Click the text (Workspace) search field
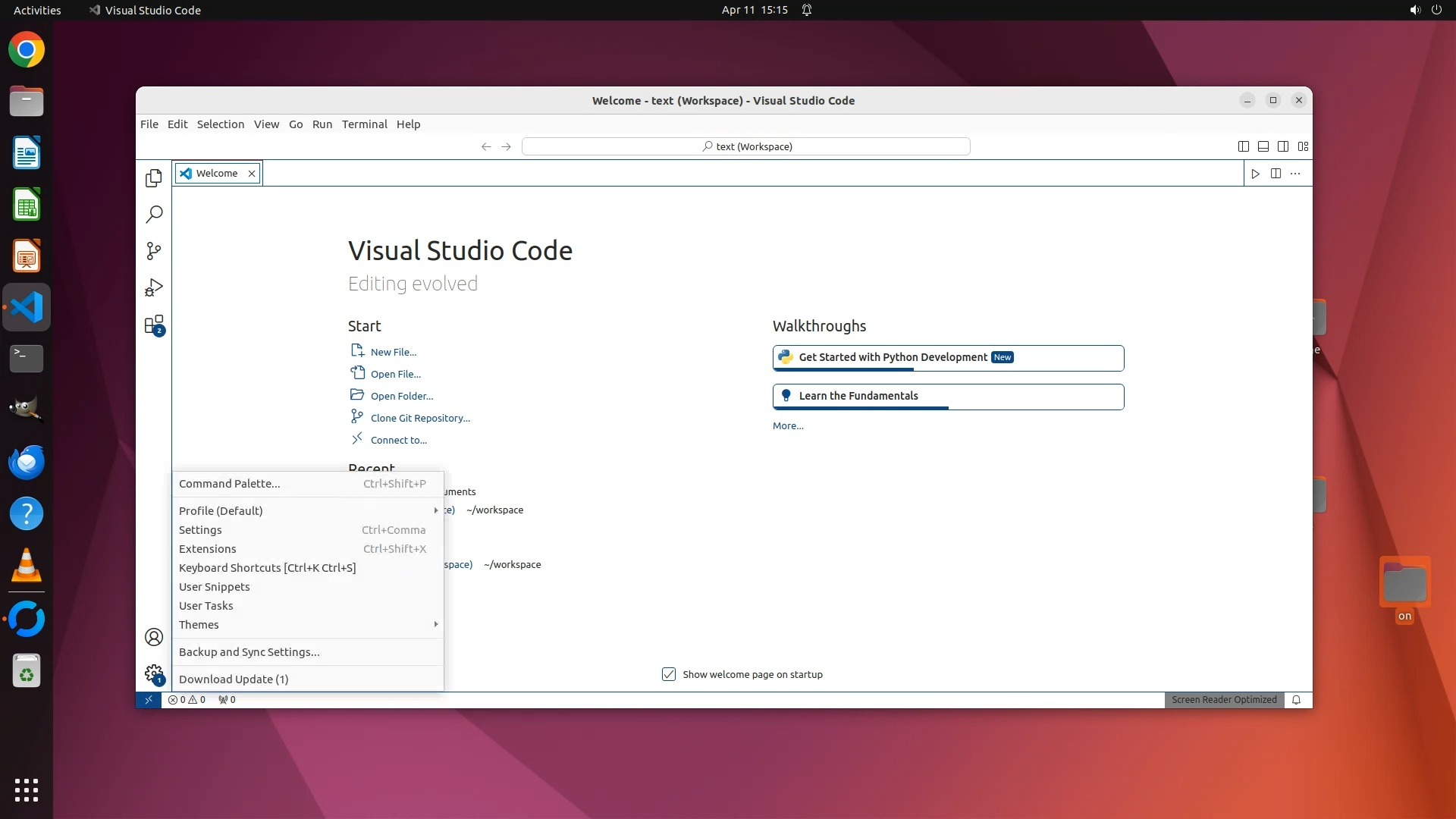 pos(746,146)
